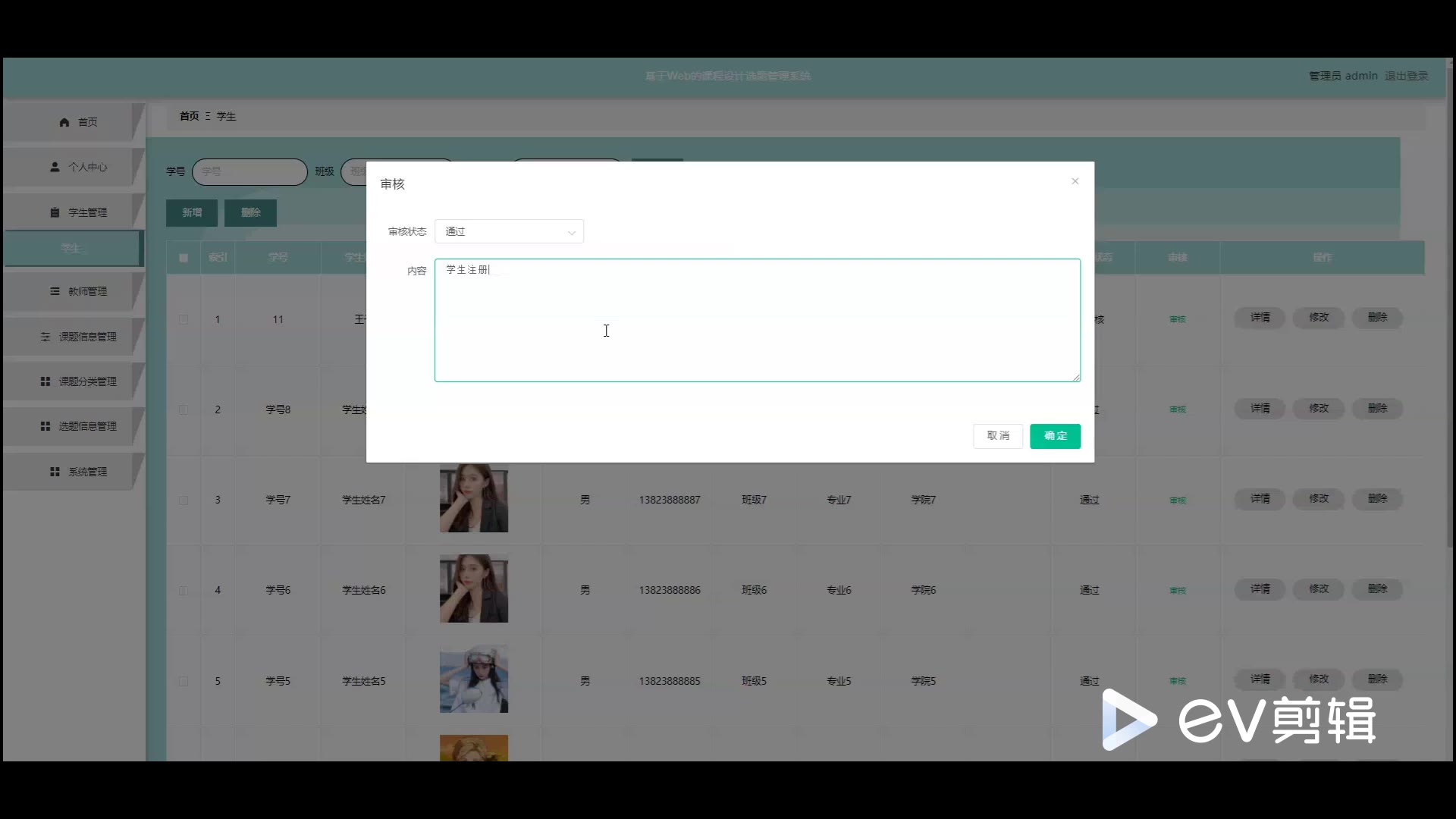Click the grid icon for 课题分类管理
The width and height of the screenshot is (1456, 819).
pyautogui.click(x=45, y=381)
